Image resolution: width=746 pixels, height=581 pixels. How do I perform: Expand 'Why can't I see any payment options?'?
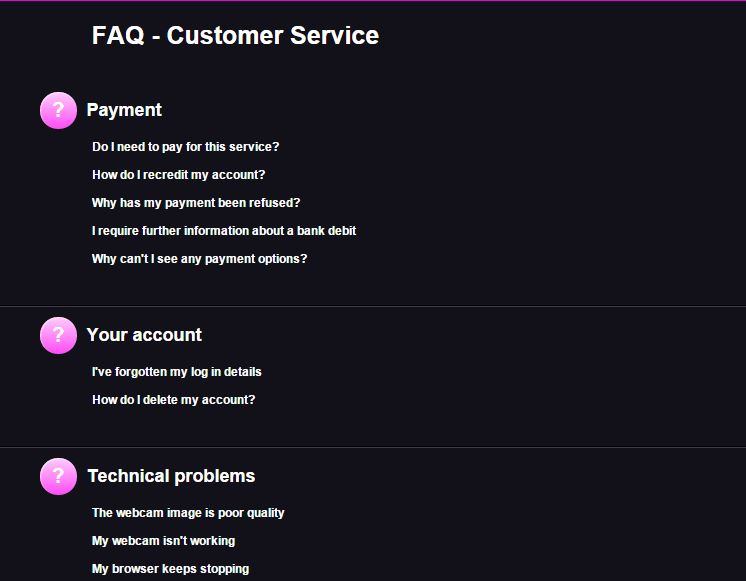(199, 259)
